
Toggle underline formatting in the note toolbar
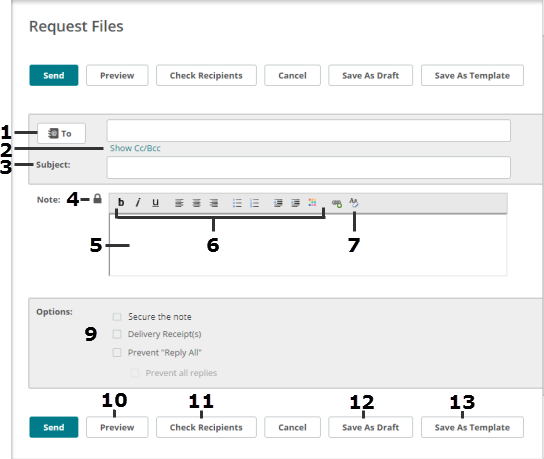pyautogui.click(x=155, y=202)
